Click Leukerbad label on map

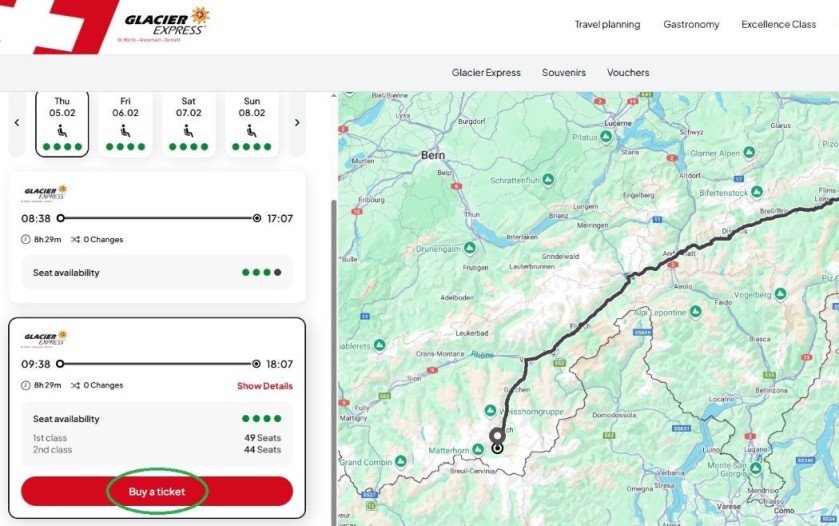pos(471,333)
